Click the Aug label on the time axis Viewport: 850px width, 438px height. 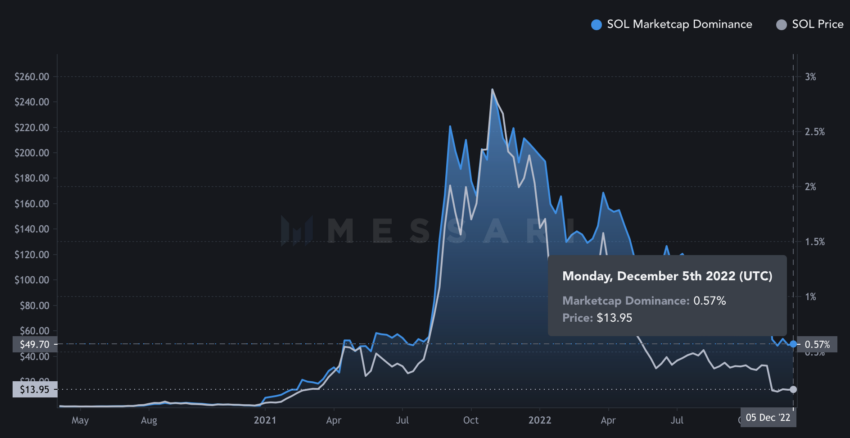pos(149,420)
